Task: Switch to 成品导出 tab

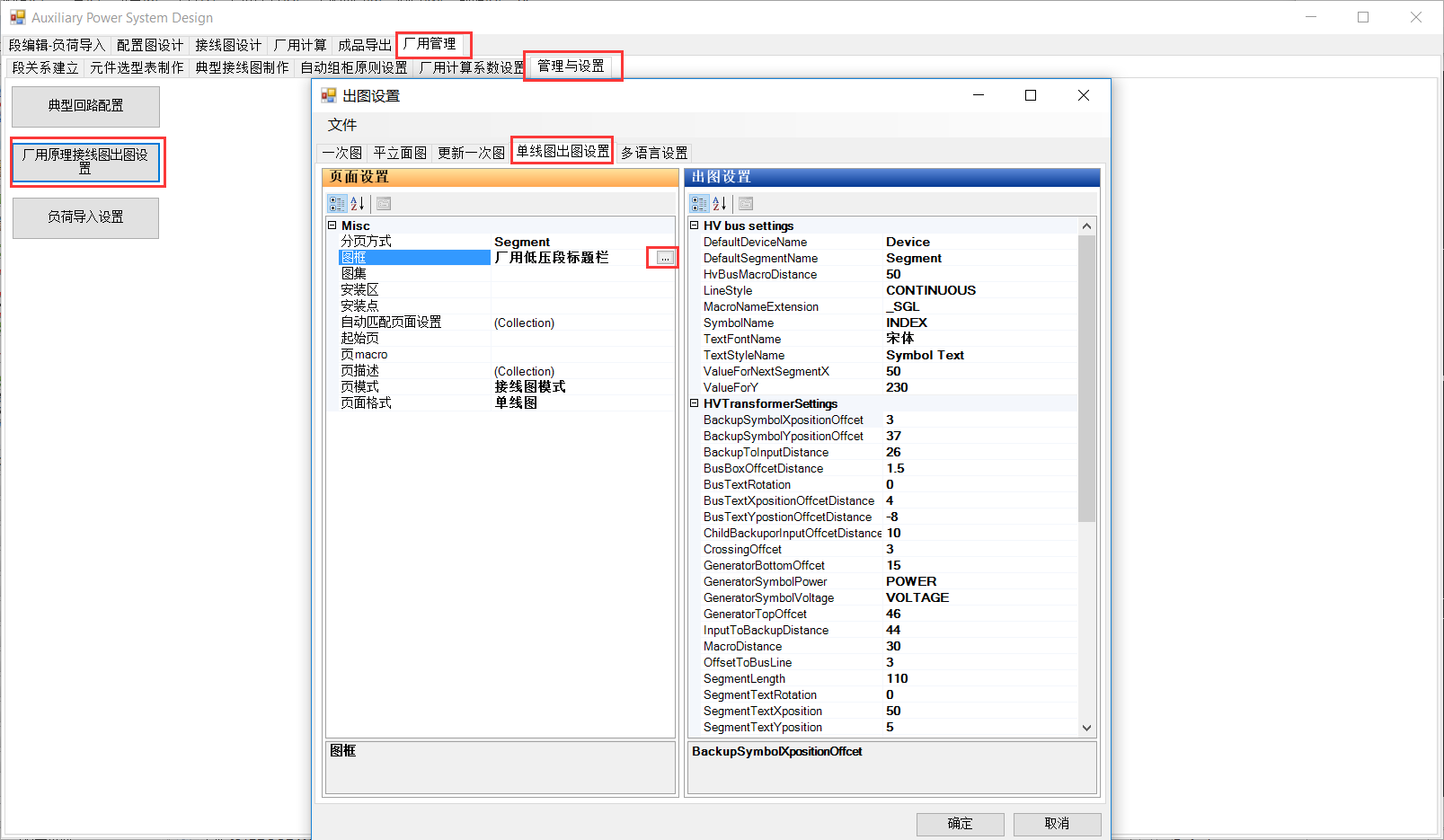Action: (365, 45)
